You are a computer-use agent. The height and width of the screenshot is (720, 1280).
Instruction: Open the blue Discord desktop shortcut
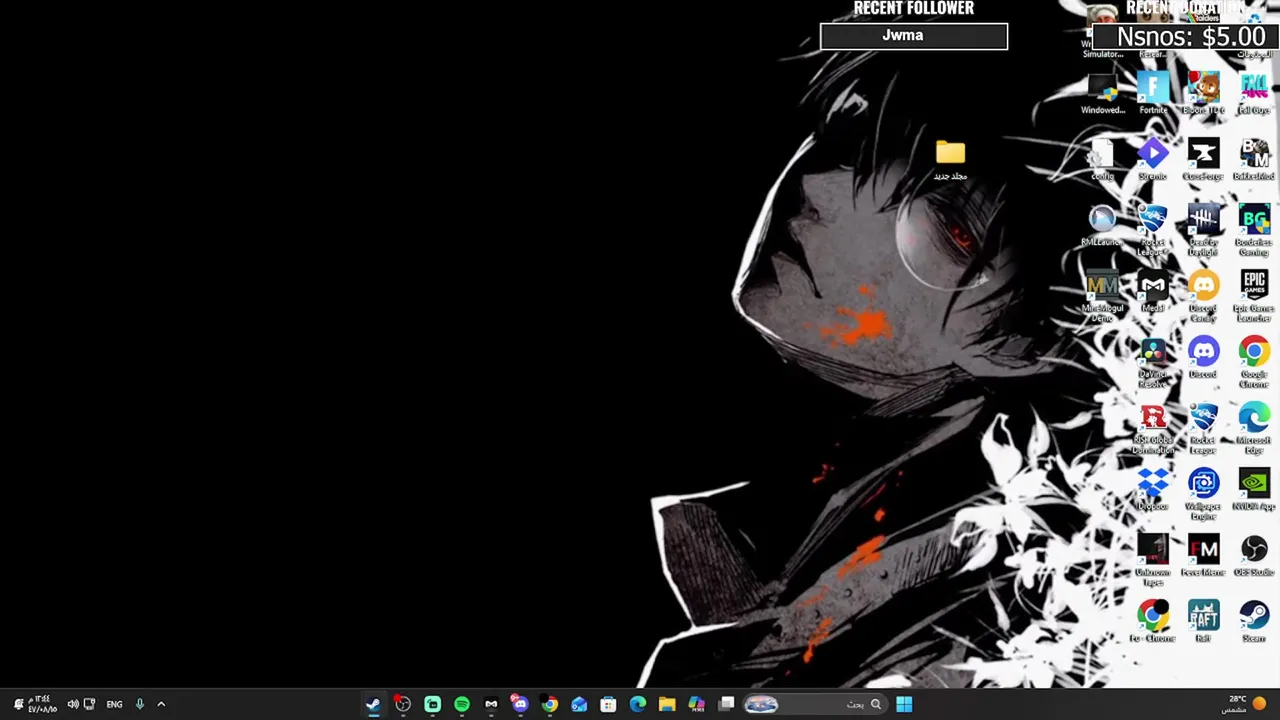click(x=1203, y=357)
